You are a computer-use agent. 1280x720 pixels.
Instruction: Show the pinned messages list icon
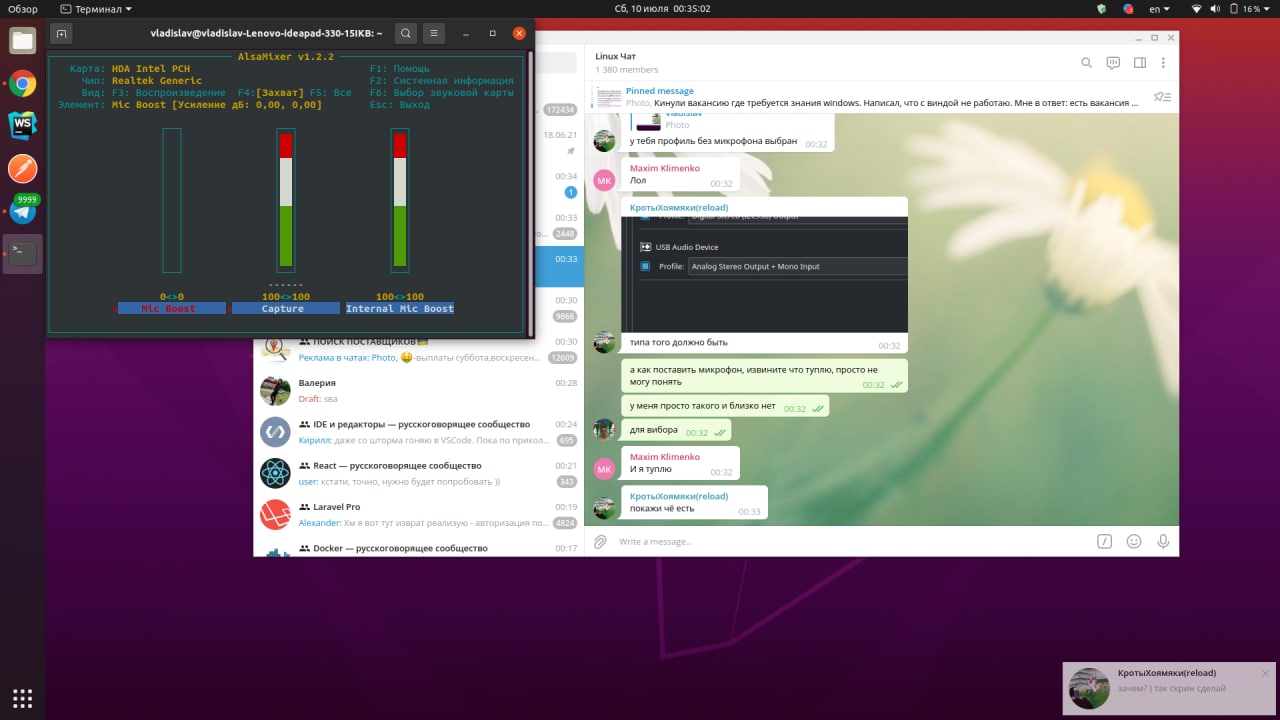pos(1161,97)
